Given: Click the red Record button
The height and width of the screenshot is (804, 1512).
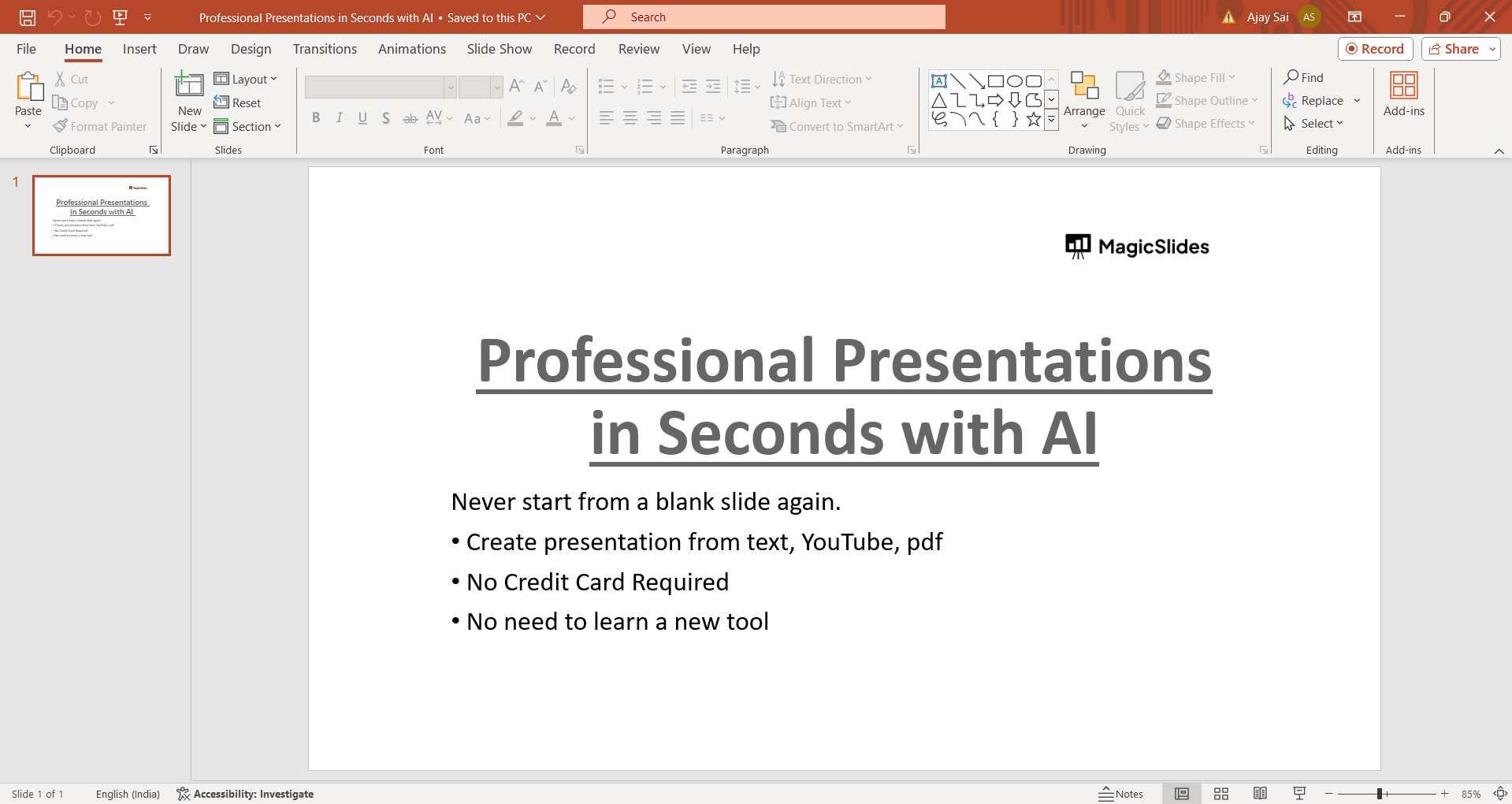Looking at the screenshot, I should tap(1375, 49).
